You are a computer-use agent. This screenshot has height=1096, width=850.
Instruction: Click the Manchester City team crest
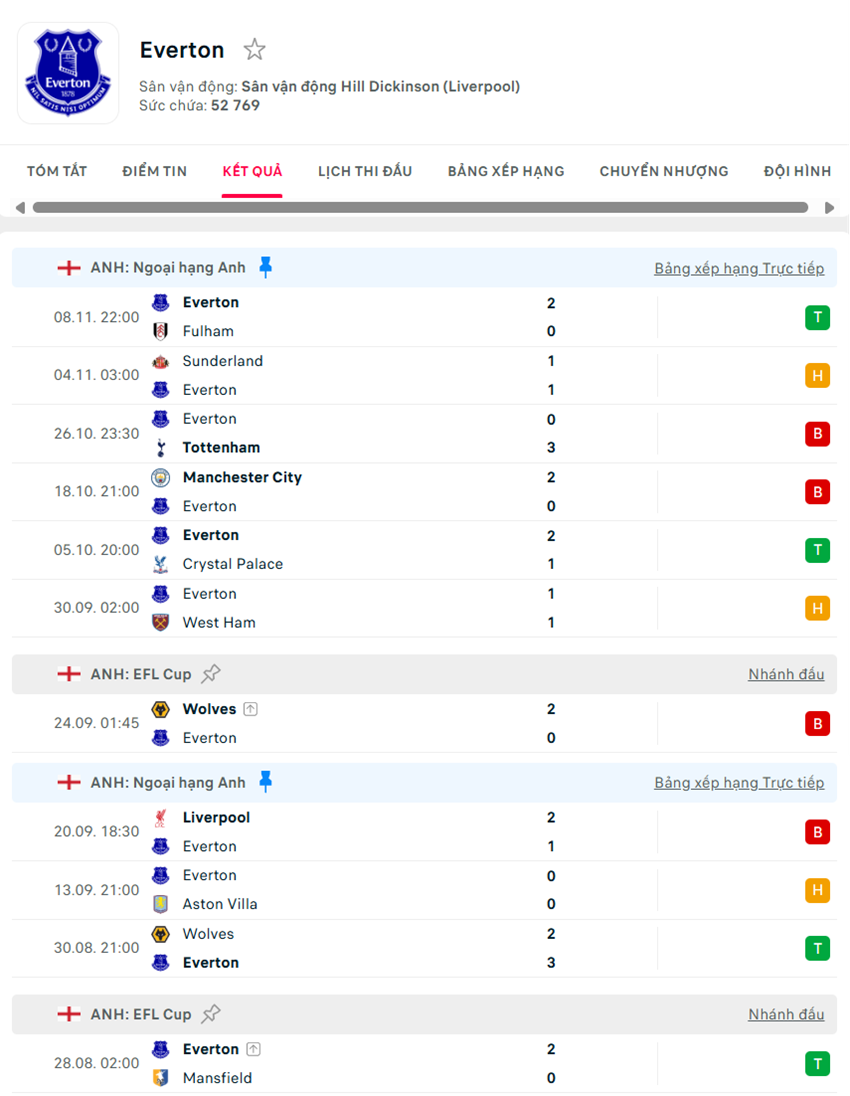pos(160,477)
